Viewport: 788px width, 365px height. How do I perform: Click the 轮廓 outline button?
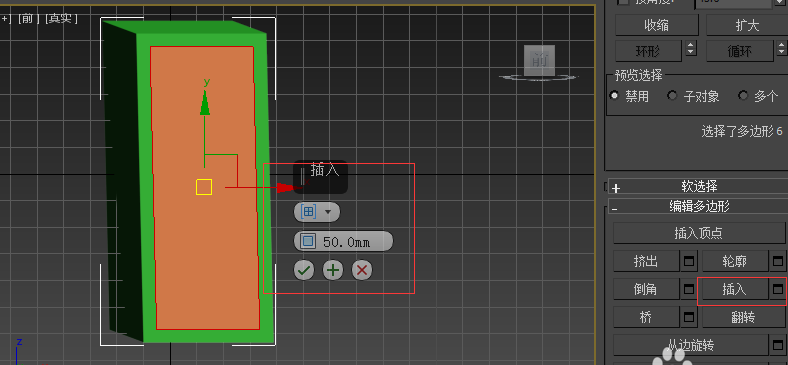click(x=735, y=261)
